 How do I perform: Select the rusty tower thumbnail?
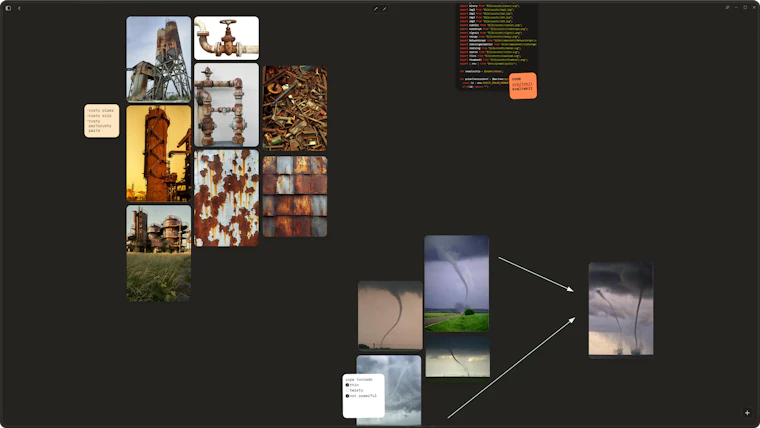pyautogui.click(x=158, y=59)
